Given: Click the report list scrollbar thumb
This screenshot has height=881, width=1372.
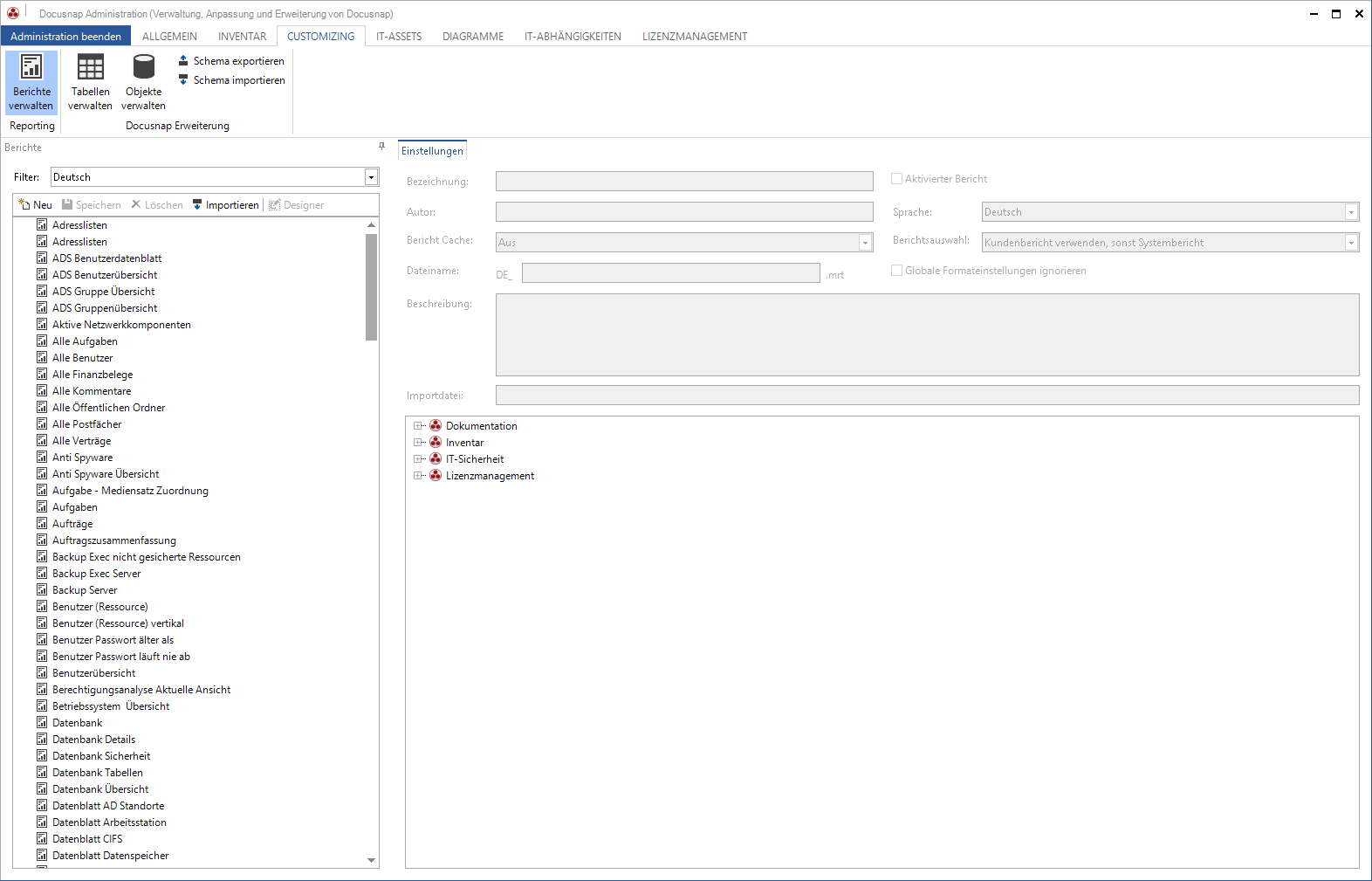Looking at the screenshot, I should pos(371,286).
